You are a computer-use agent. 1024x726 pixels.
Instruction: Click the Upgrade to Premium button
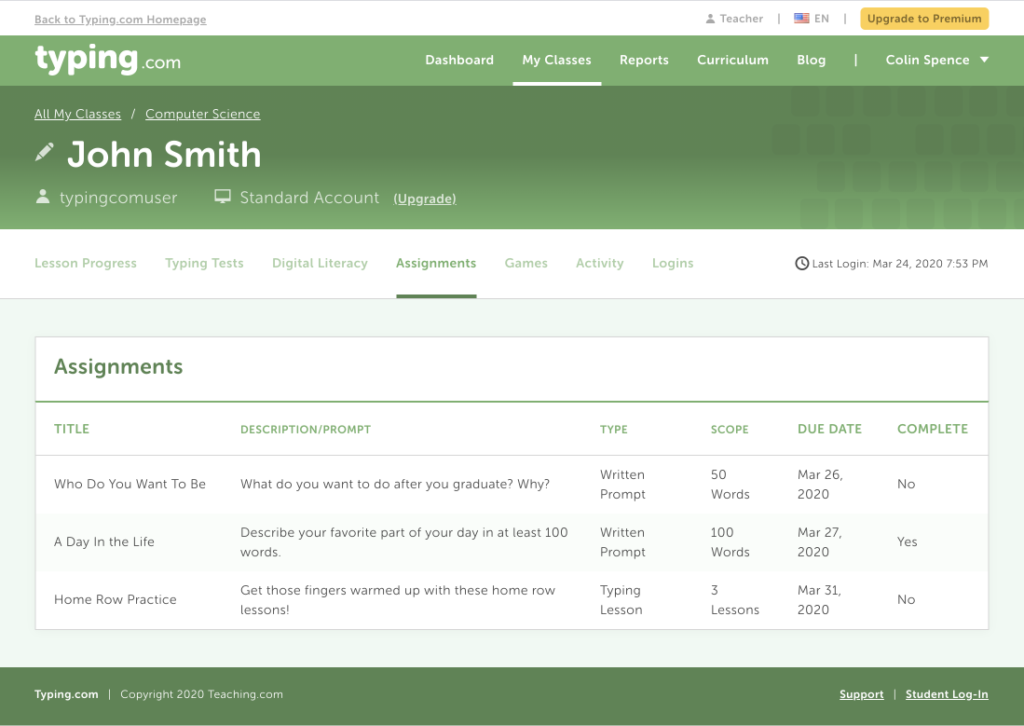[924, 18]
